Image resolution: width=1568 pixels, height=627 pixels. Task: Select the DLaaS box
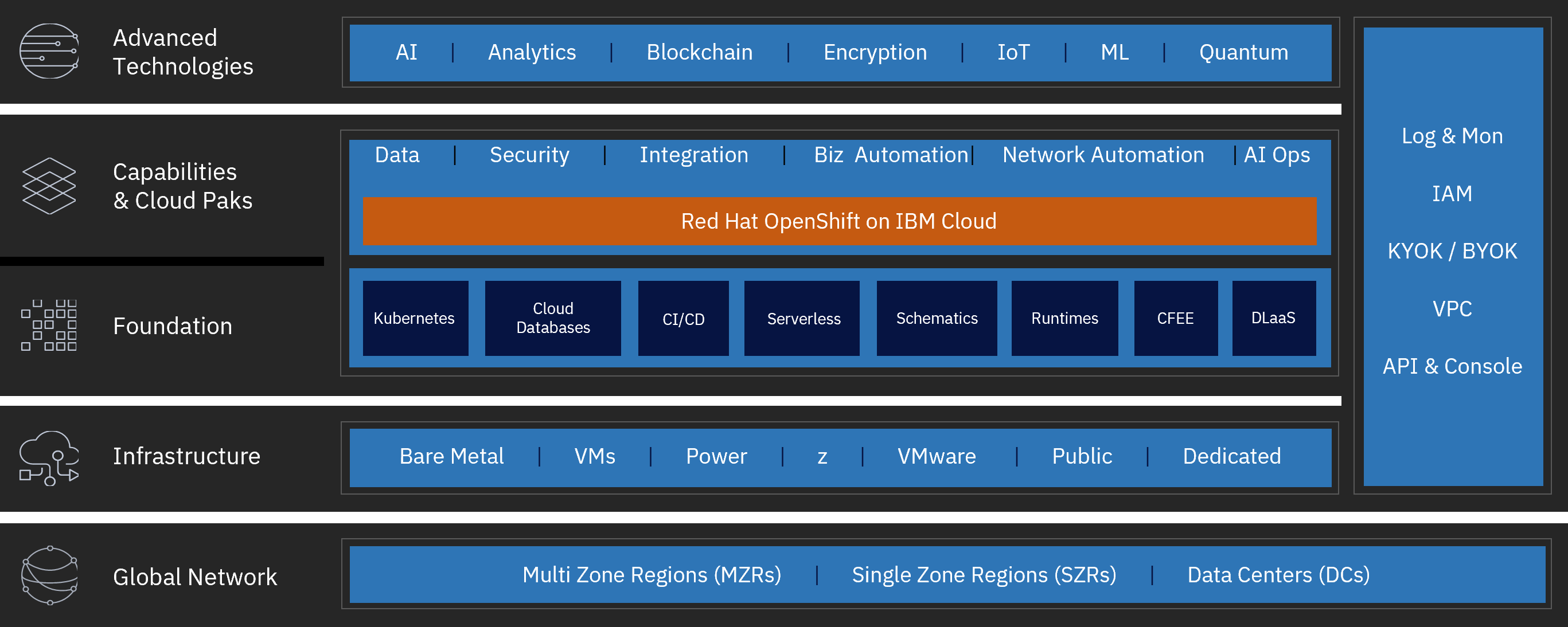pos(1274,318)
